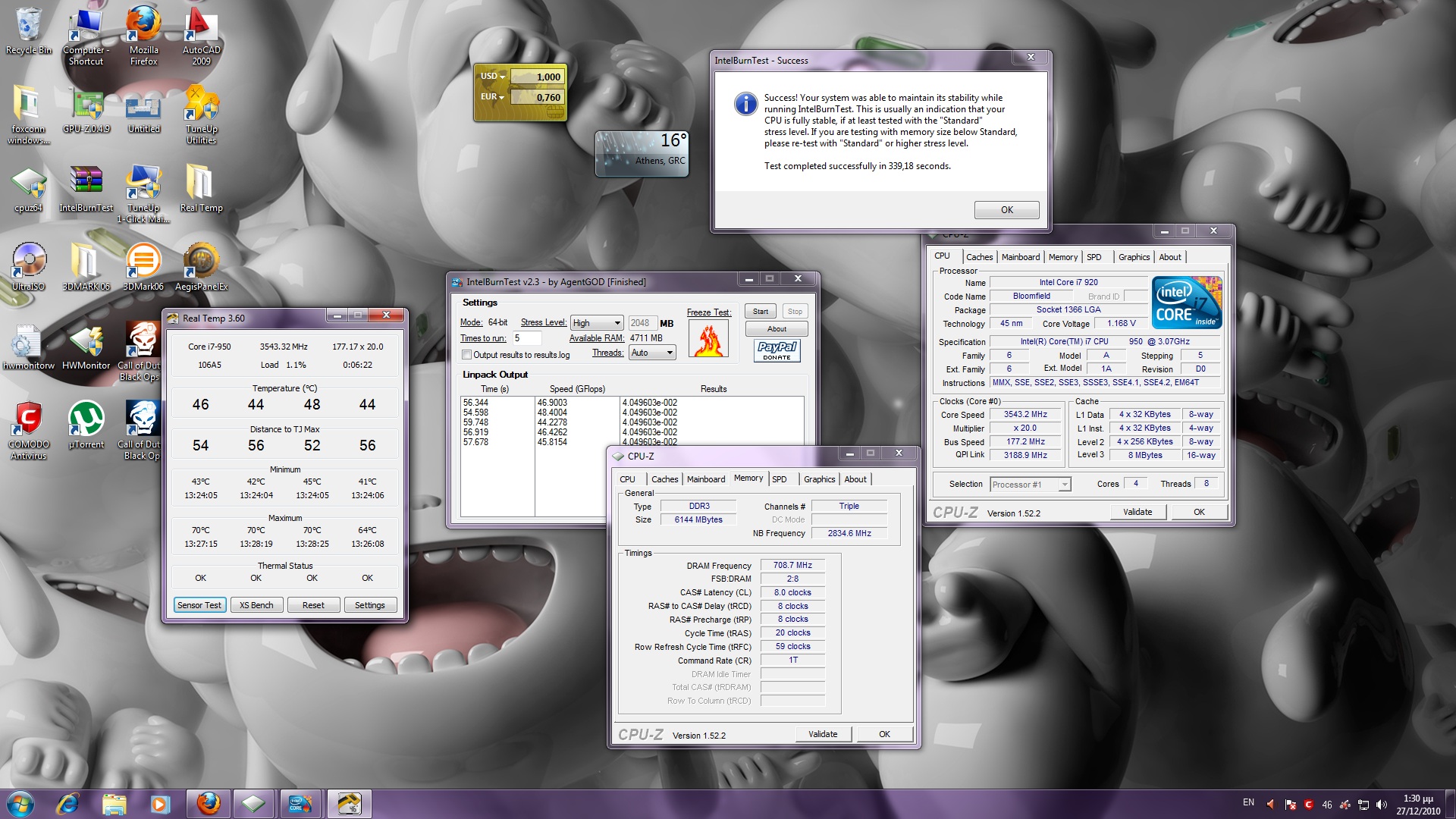
Task: Open the COMODO Antivirus desktop shortcut
Action: (x=29, y=429)
